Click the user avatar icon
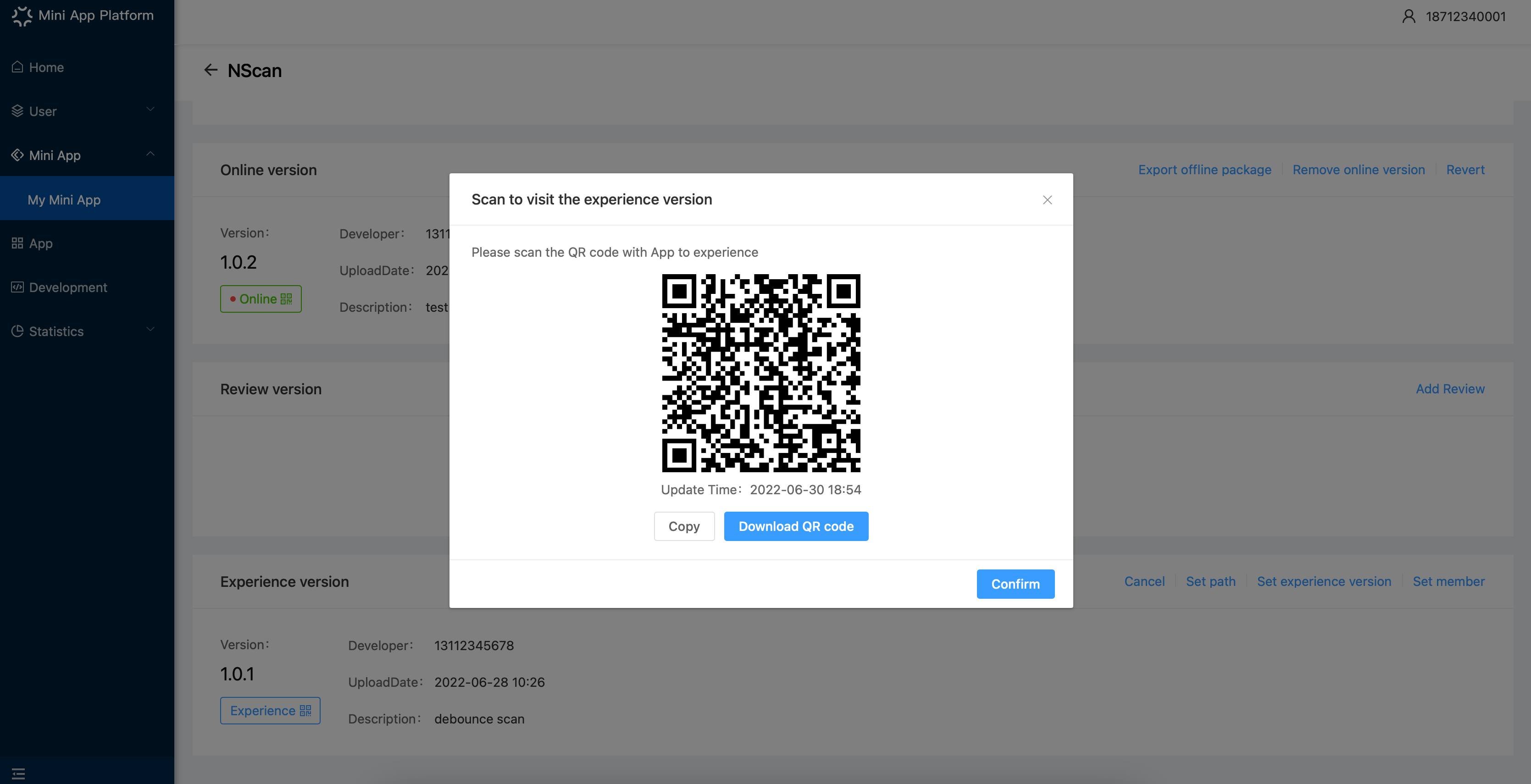Screen dimensions: 1531x784 [1409, 16]
